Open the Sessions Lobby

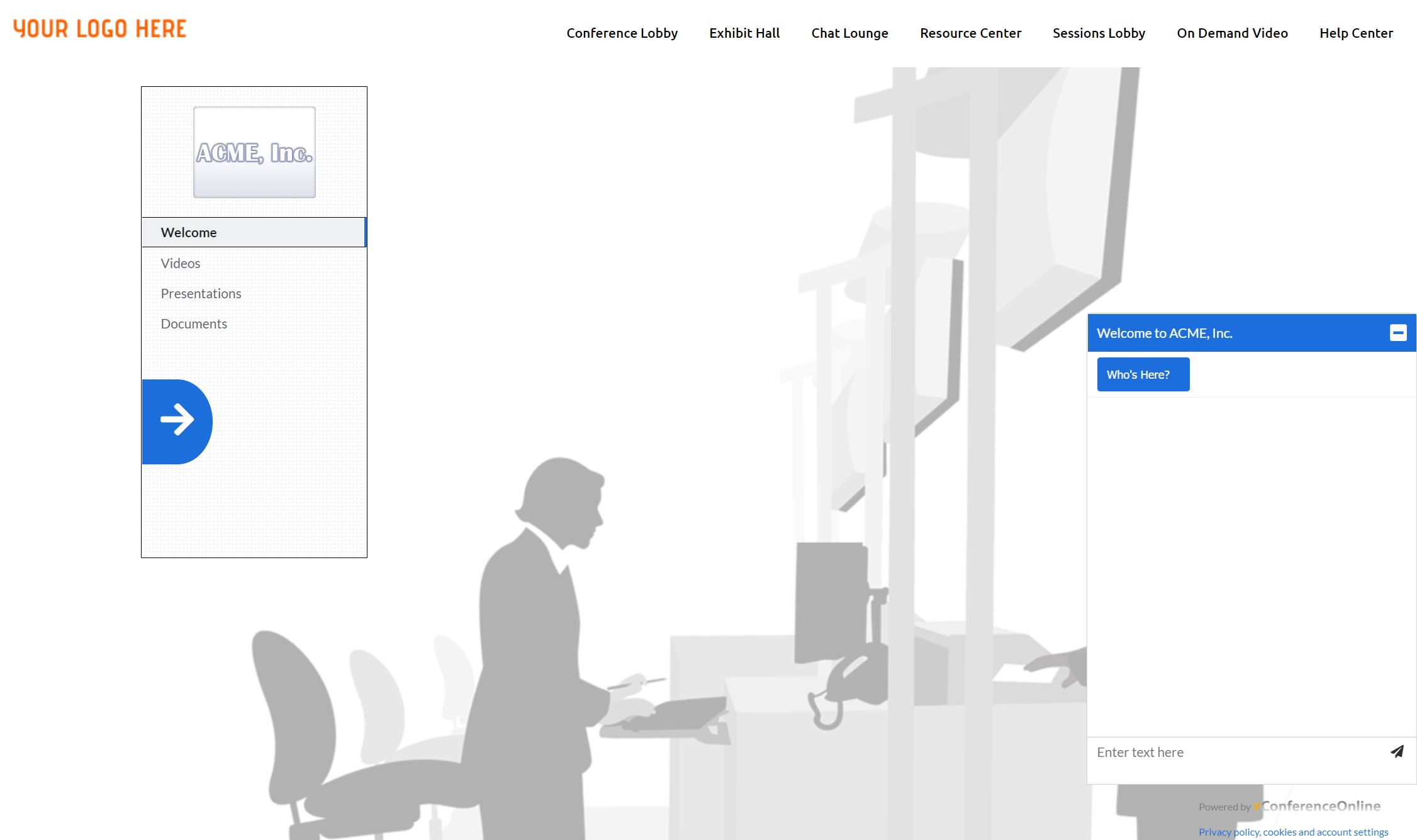(1099, 33)
